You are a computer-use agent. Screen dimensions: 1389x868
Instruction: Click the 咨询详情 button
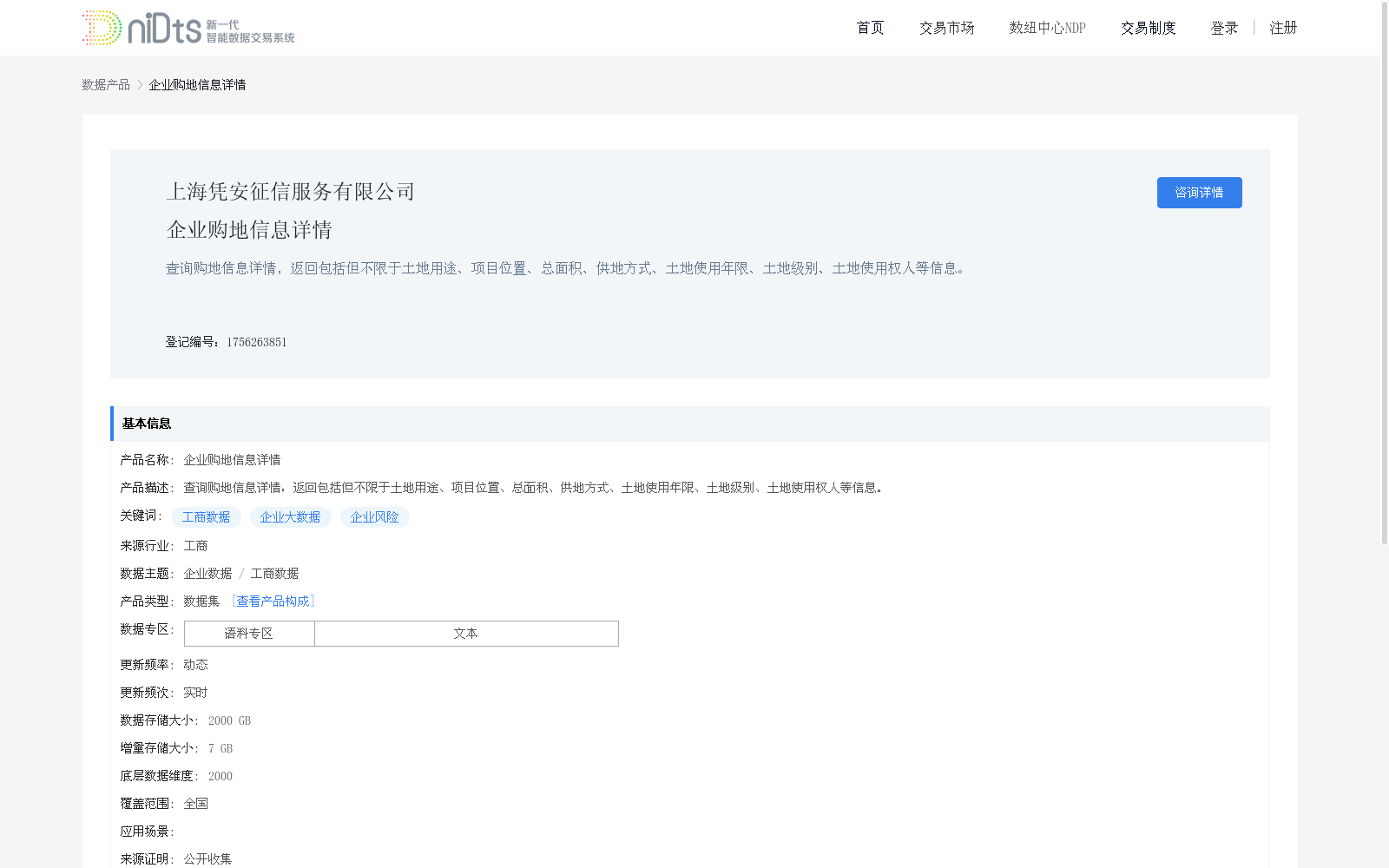[1199, 193]
